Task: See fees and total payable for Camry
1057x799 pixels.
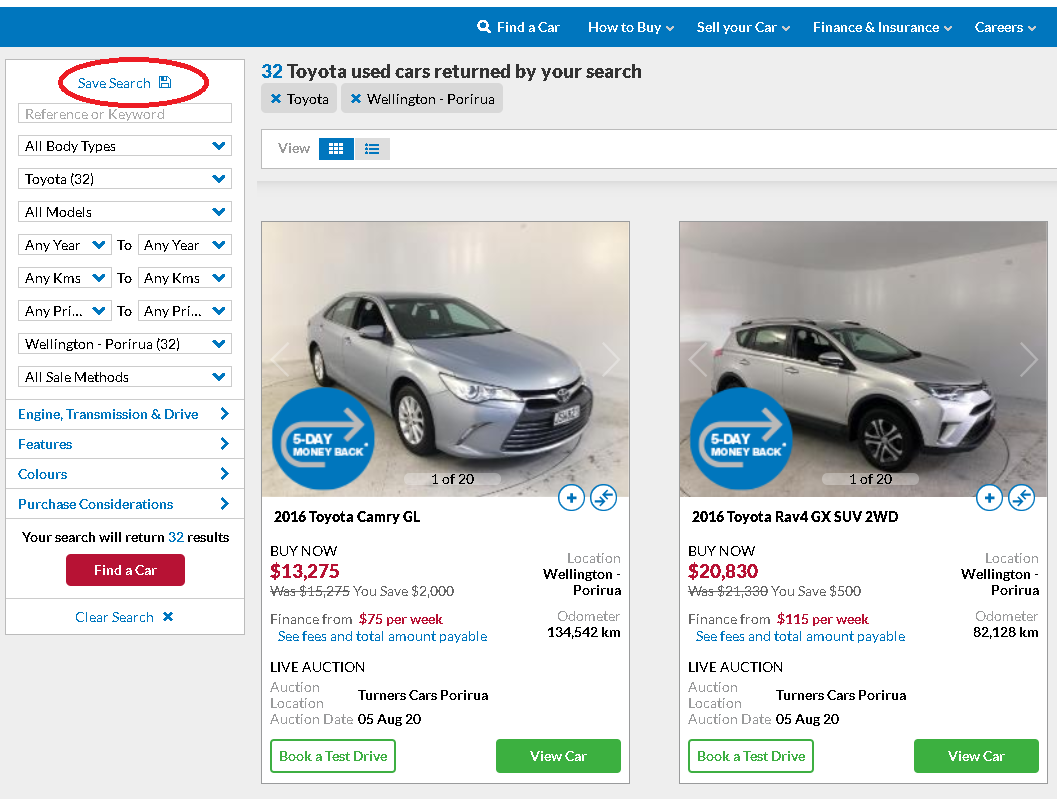Action: [382, 636]
